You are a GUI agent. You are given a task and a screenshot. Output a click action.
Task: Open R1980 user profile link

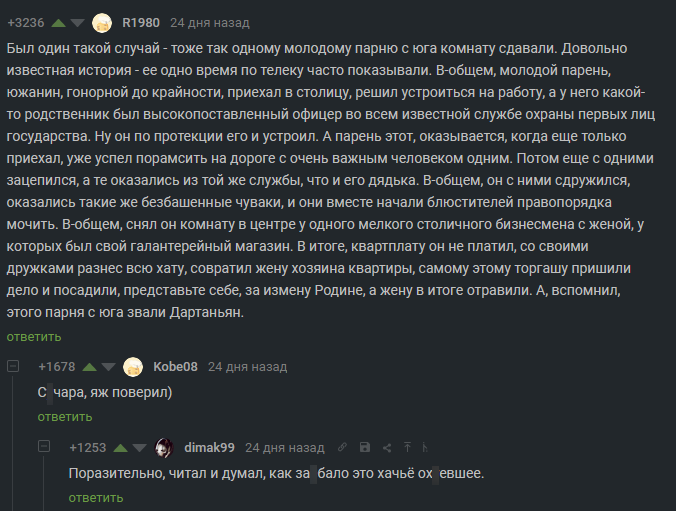pos(139,21)
